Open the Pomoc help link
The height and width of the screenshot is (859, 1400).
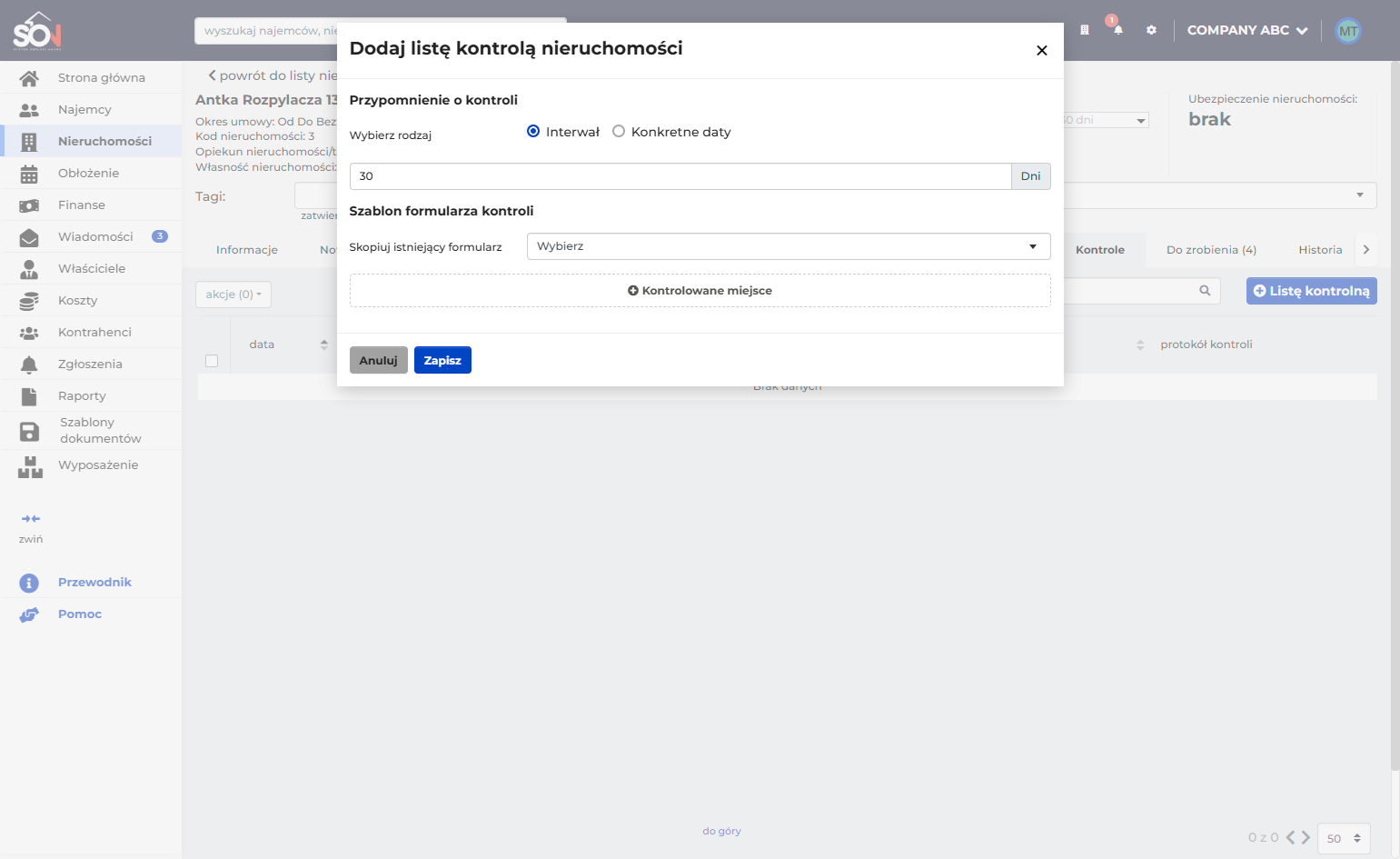[x=80, y=614]
